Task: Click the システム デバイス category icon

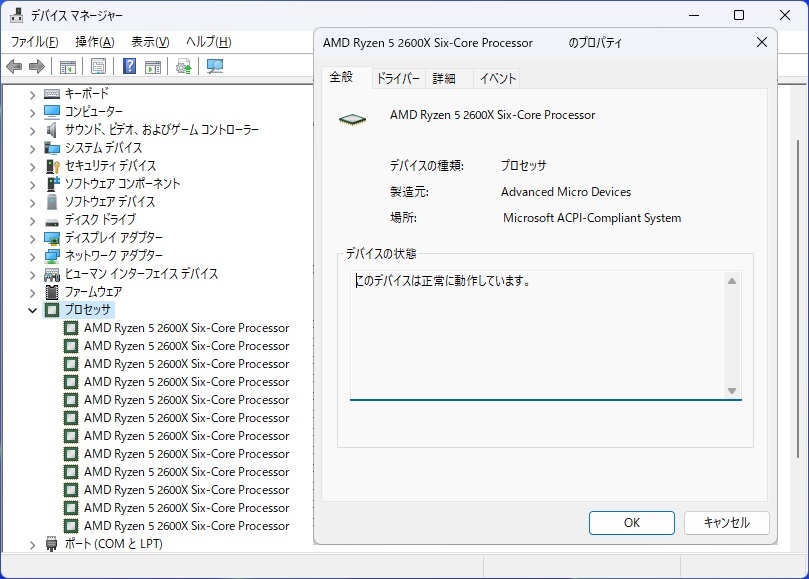Action: click(52, 148)
